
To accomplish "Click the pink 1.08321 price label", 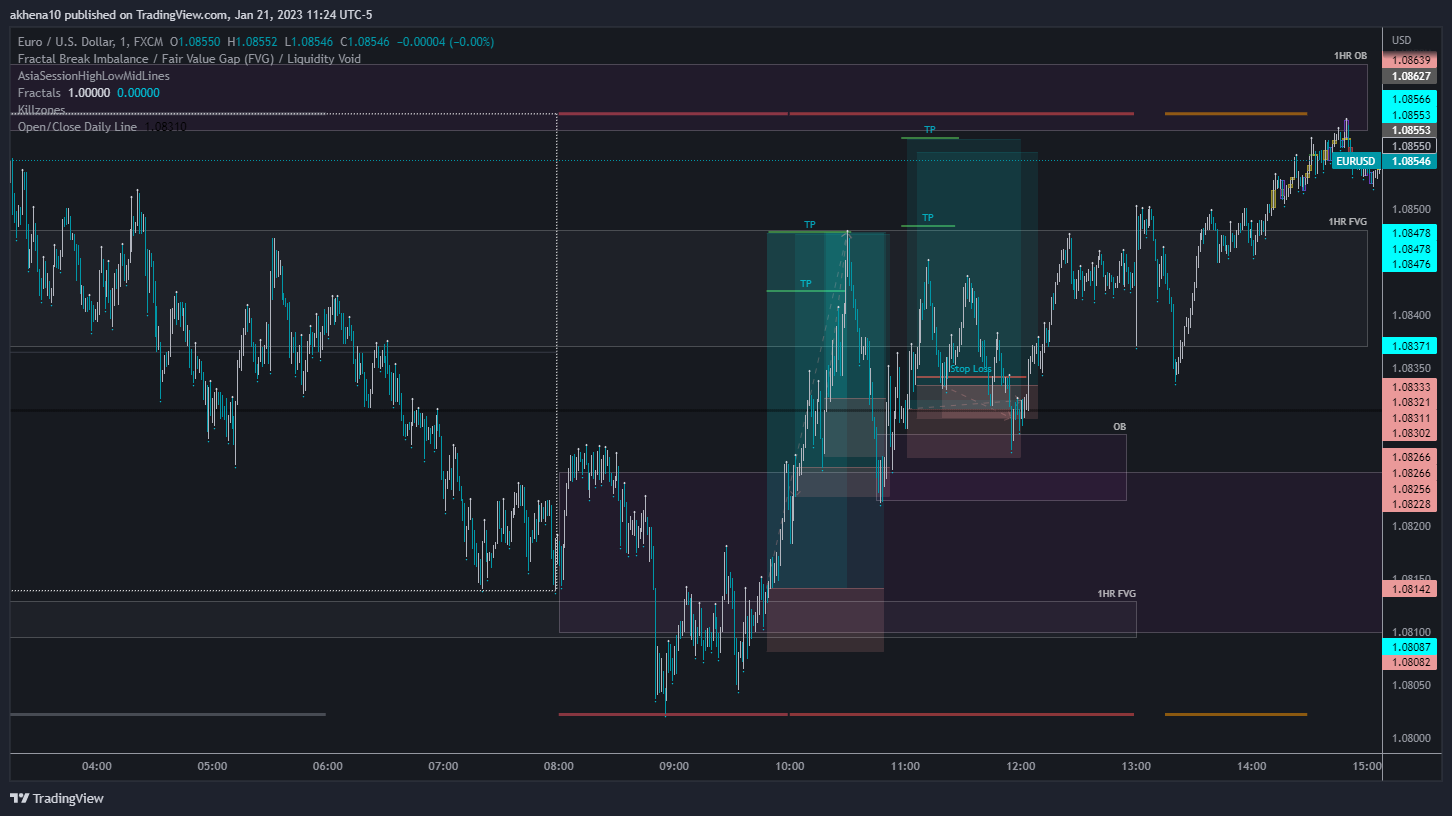I will tap(1410, 402).
